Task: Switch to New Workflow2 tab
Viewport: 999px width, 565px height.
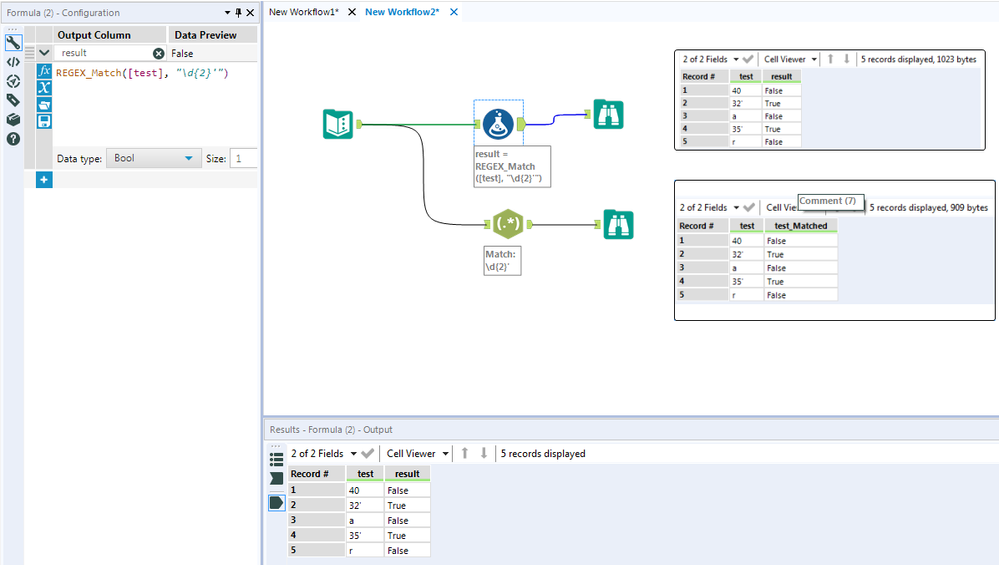Action: pyautogui.click(x=402, y=12)
